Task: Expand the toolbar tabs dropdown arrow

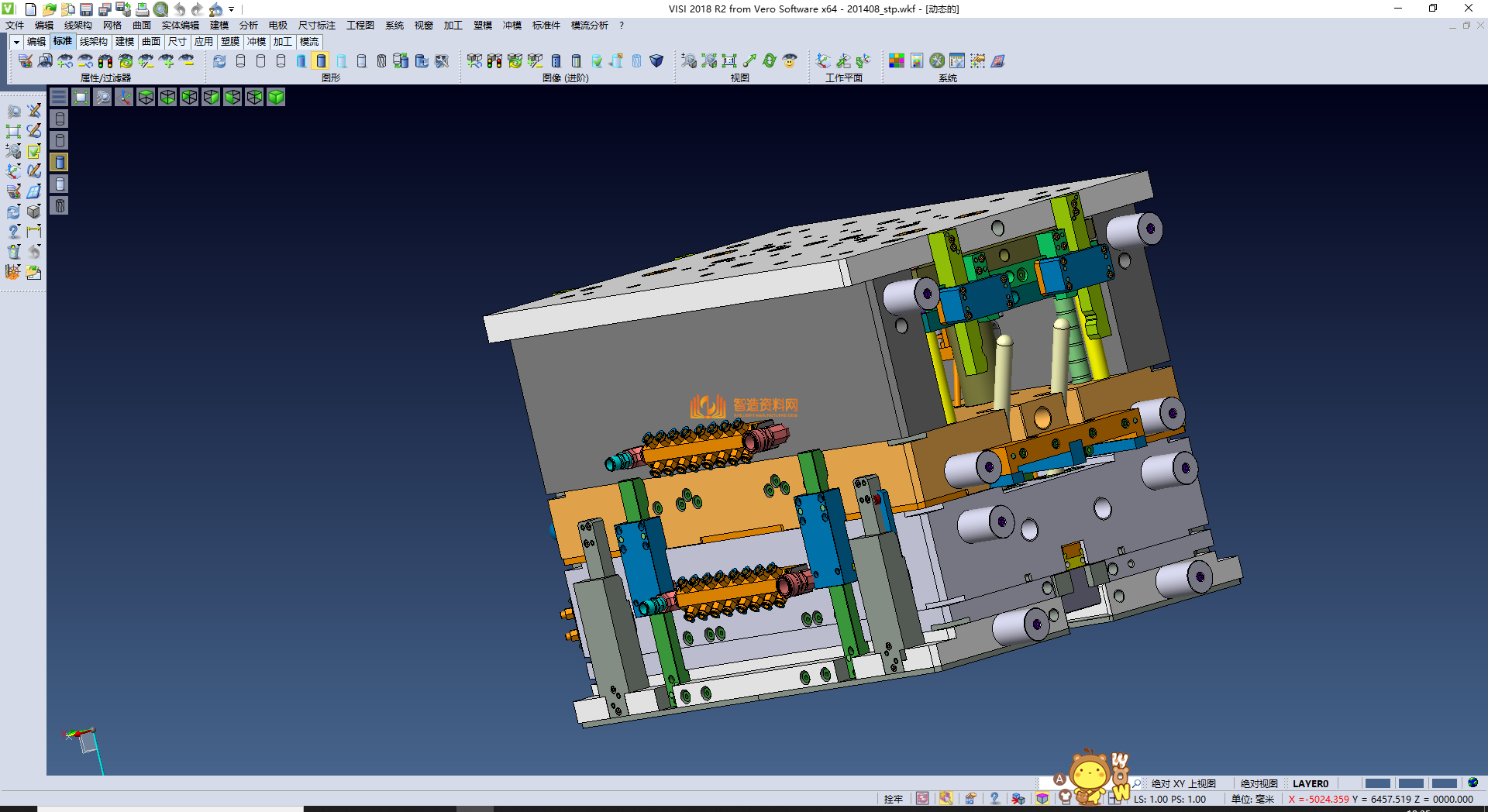Action: coord(15,42)
